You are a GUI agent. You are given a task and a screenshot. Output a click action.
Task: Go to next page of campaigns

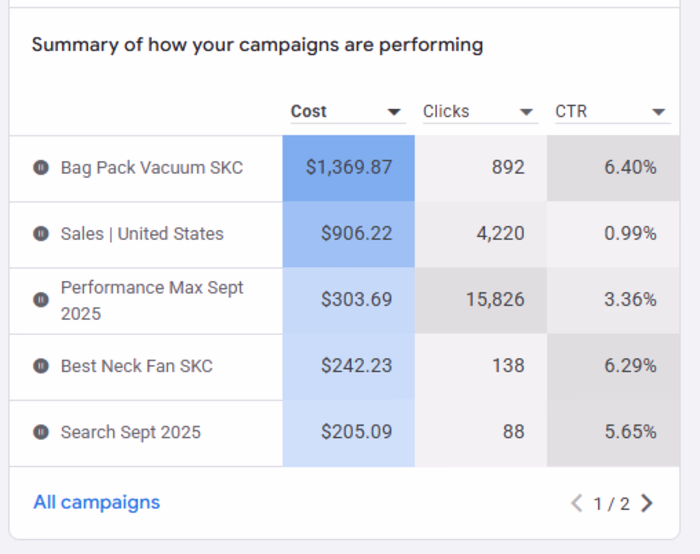(646, 504)
